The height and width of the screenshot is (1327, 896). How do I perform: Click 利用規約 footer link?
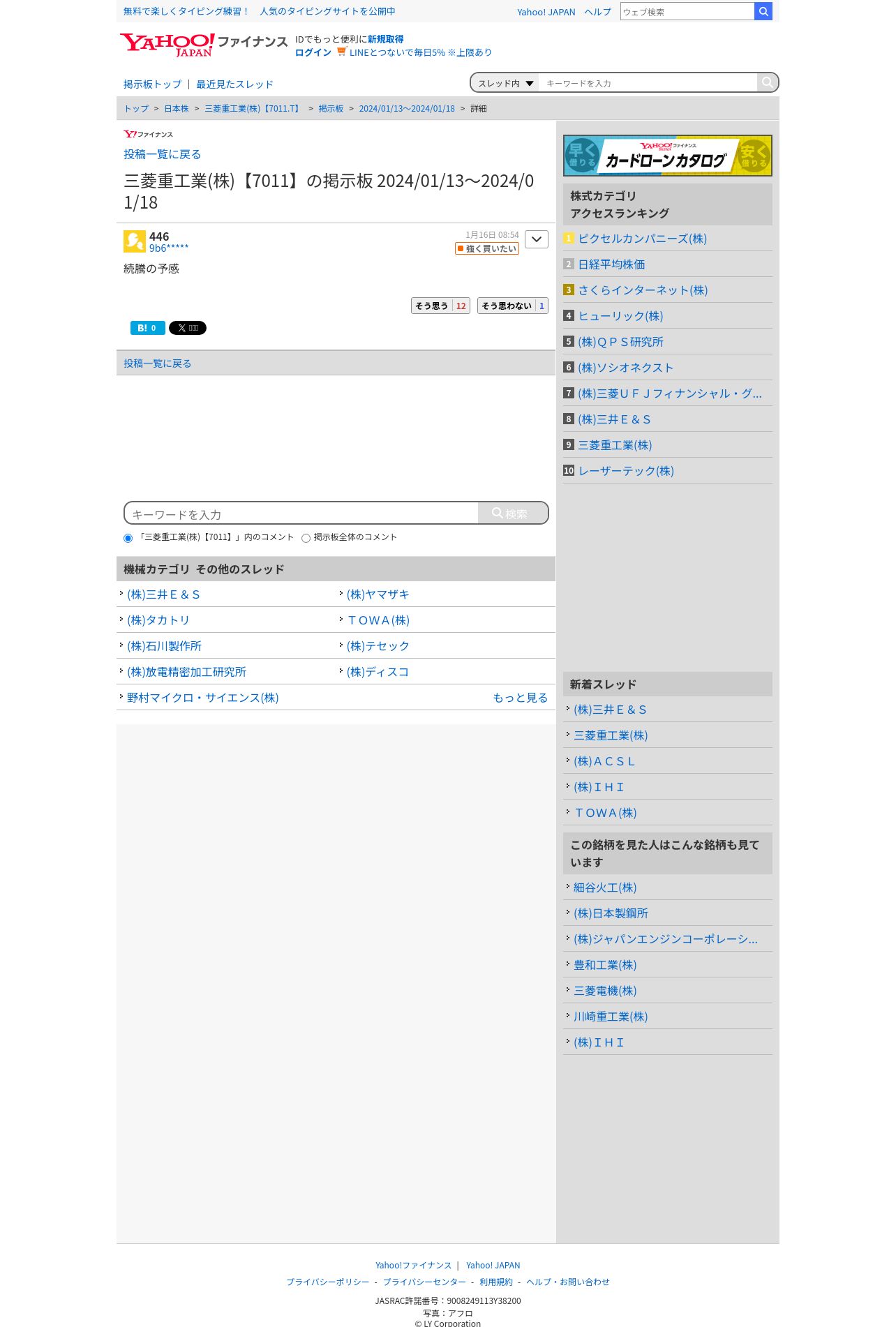[x=495, y=1282]
